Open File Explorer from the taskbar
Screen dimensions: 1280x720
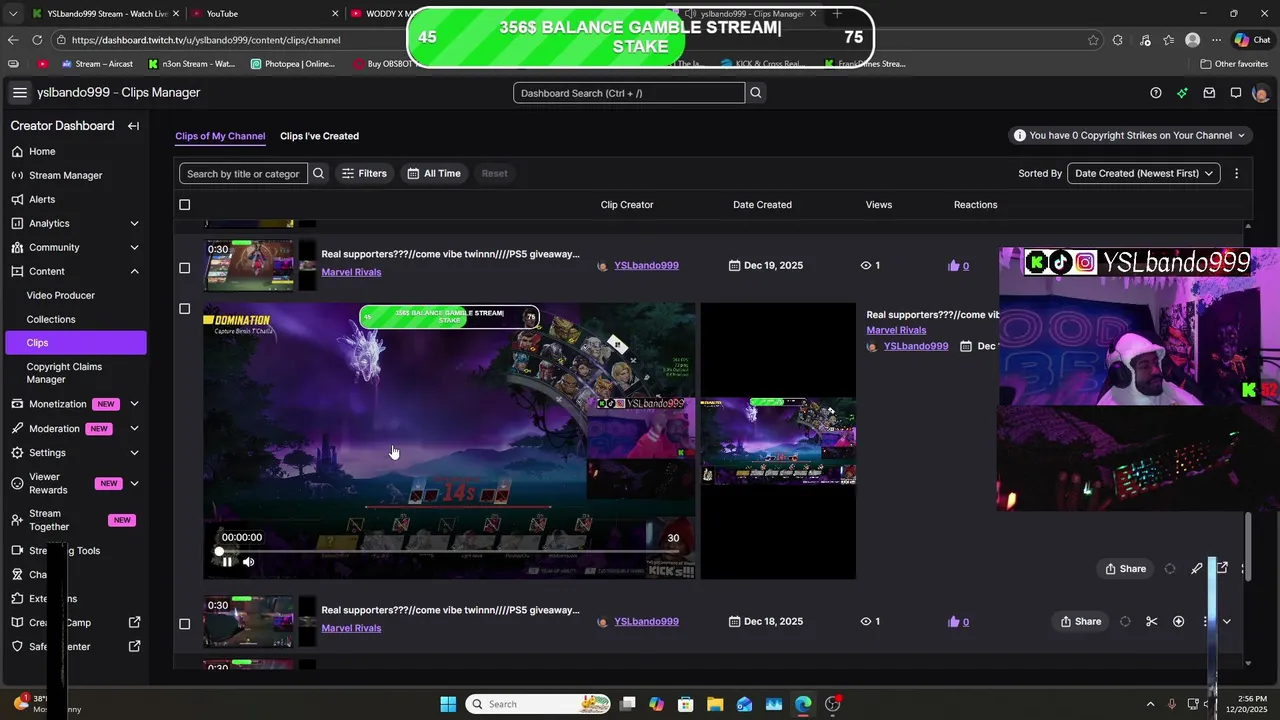click(715, 704)
